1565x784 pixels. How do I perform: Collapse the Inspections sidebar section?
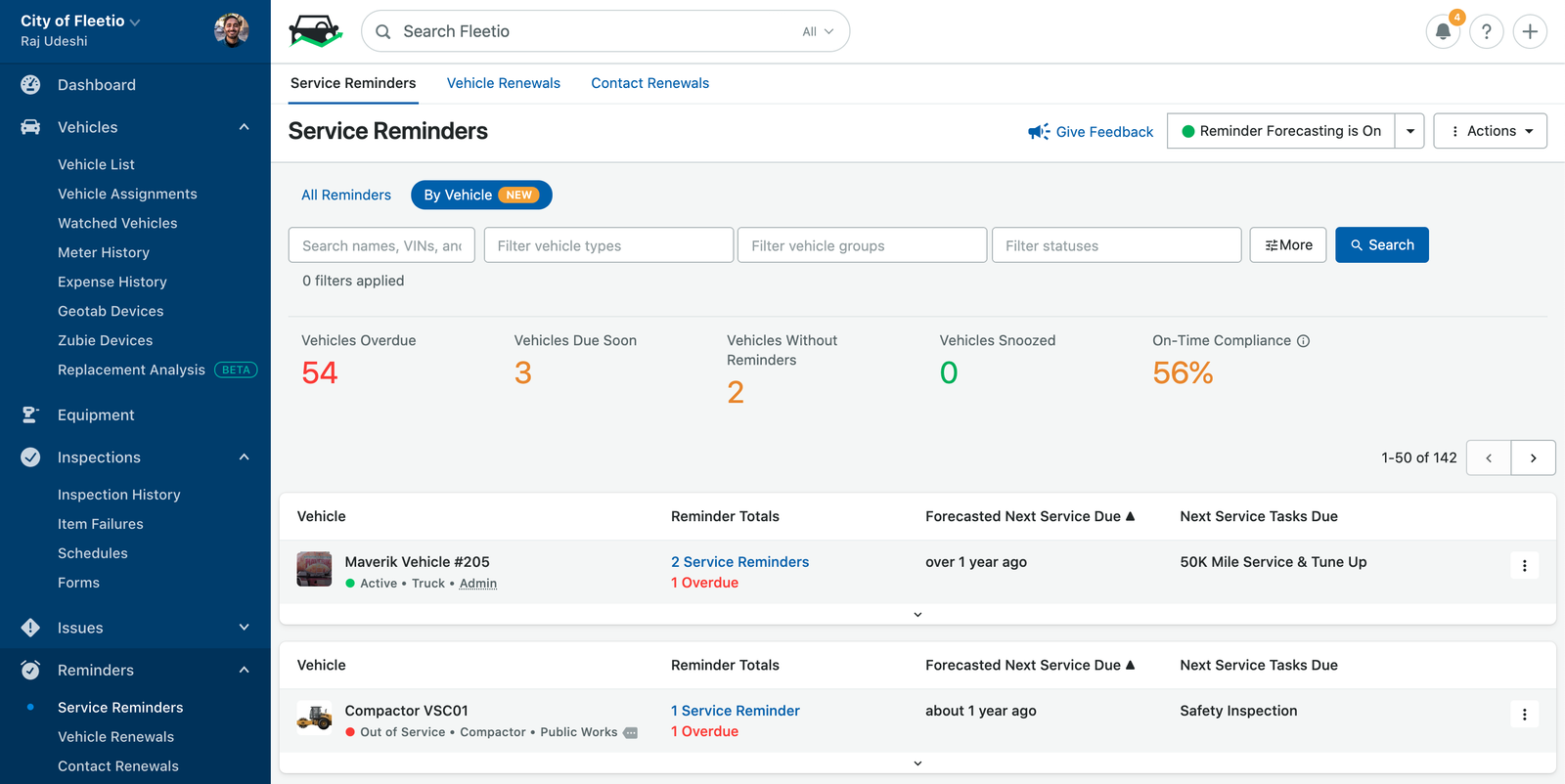tap(244, 457)
